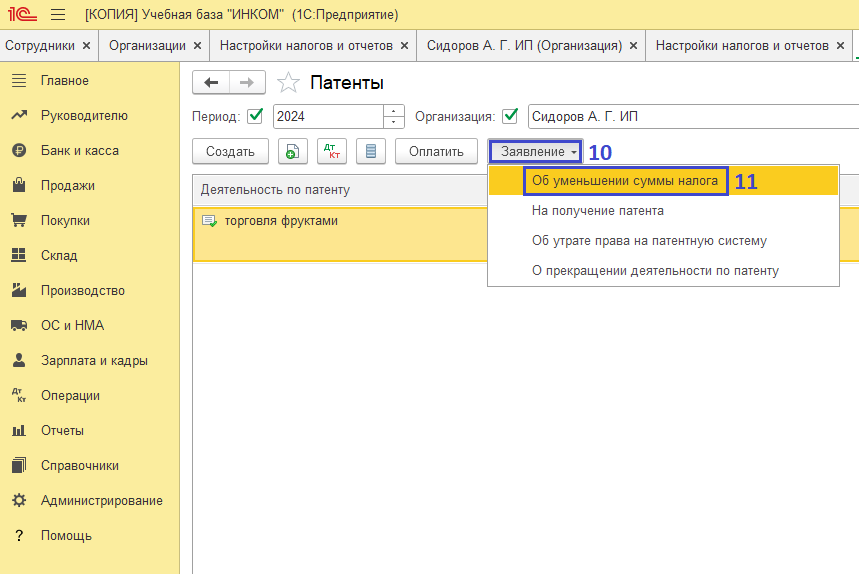This screenshot has height=574, width=859.
Task: Open Зарплата и кадры section
Action: [x=94, y=361]
